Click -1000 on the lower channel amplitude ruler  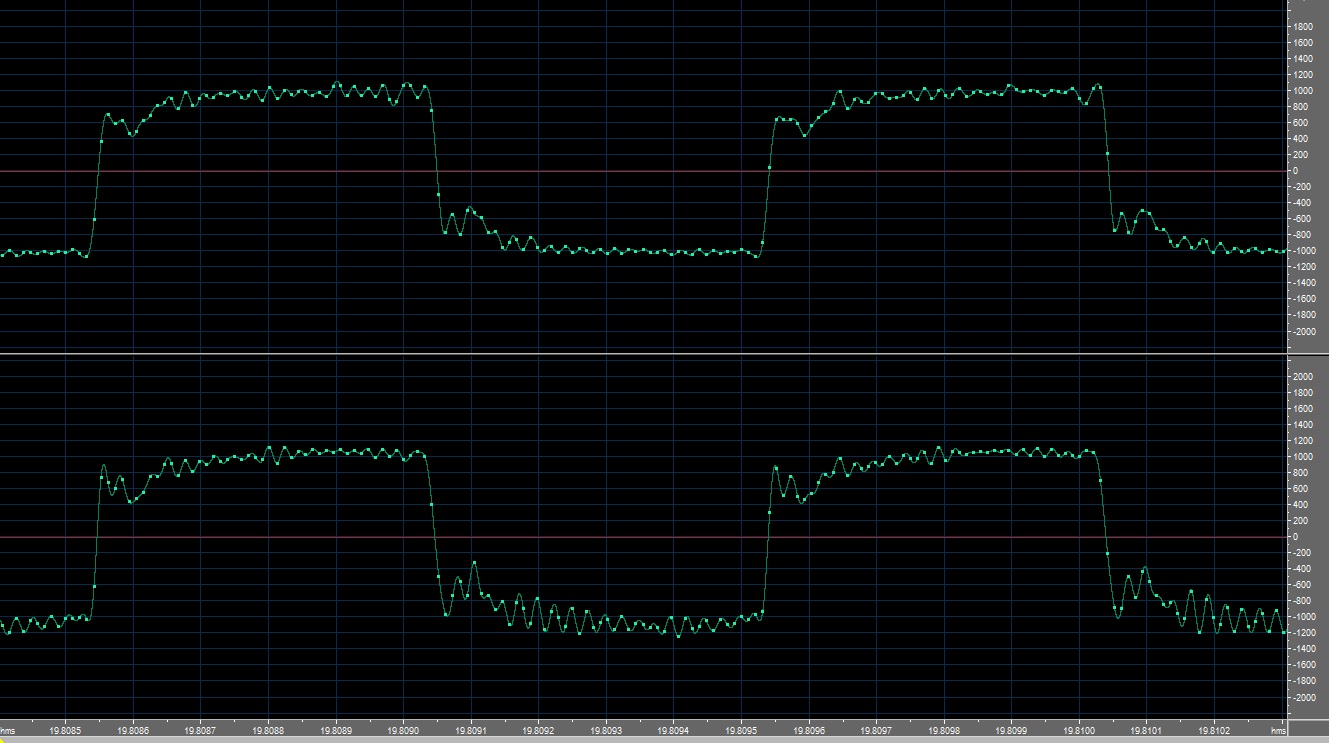[x=1306, y=617]
